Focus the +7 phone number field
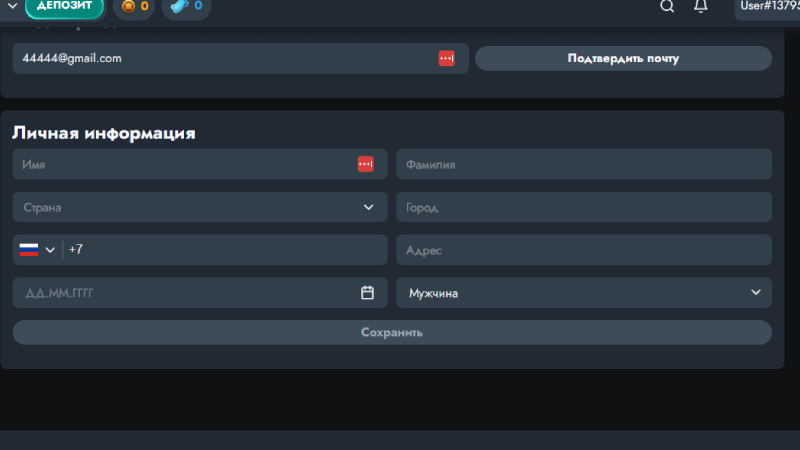800x450 pixels. click(224, 250)
